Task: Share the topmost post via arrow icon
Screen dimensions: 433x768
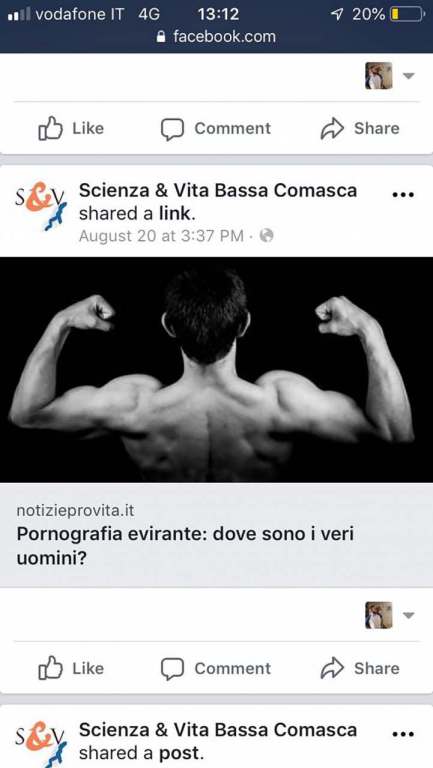Action: 360,128
